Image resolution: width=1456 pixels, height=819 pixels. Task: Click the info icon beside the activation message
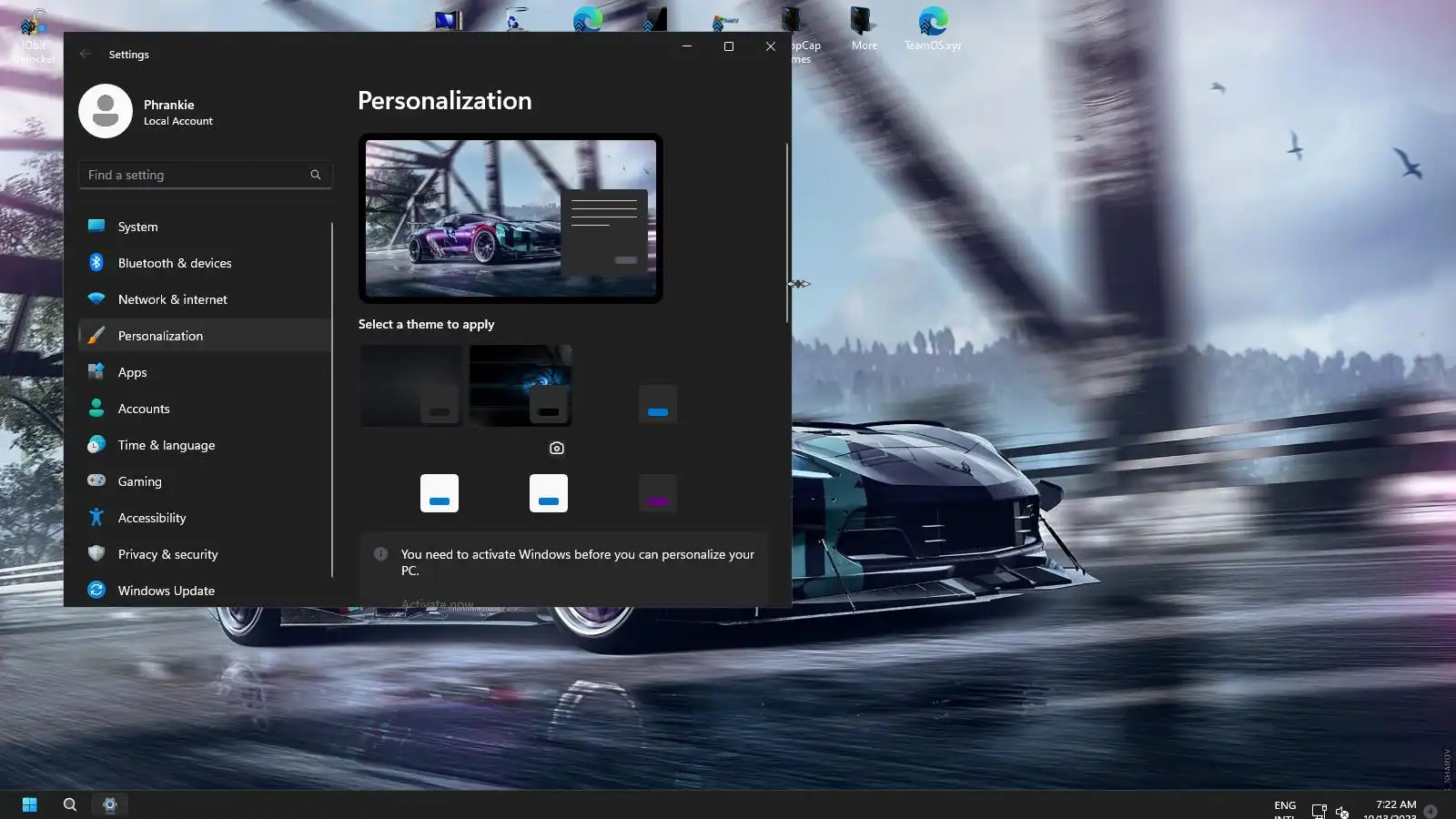coord(381,554)
